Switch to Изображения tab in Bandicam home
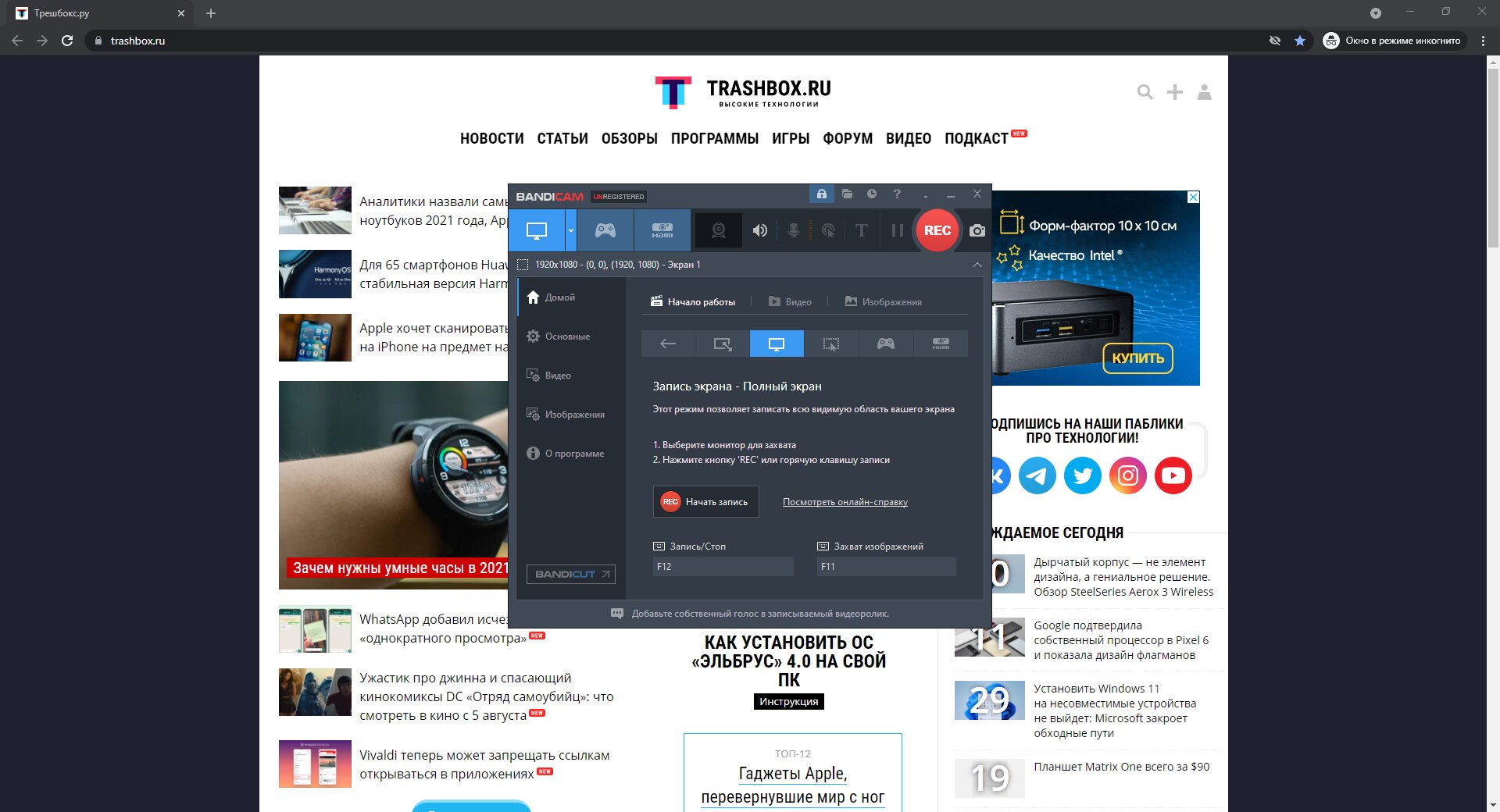 coord(884,302)
